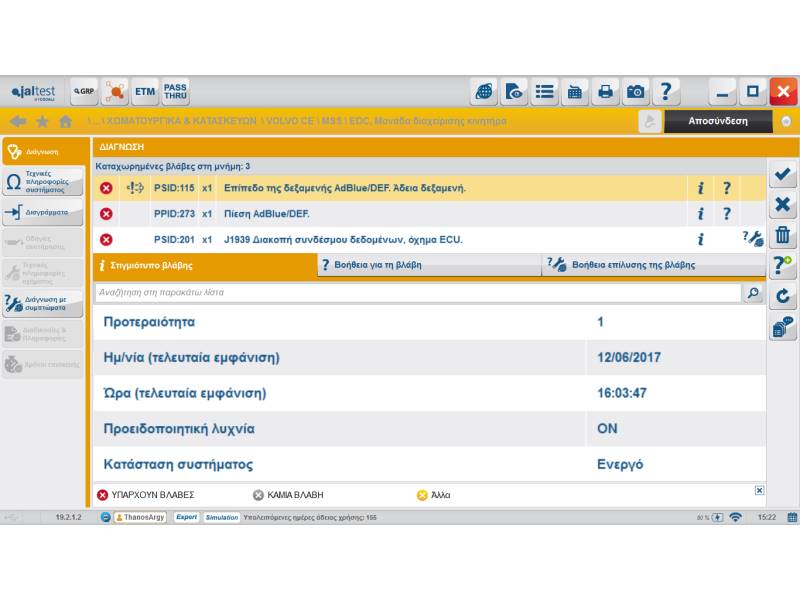
Task: Click help question mark for PPID:273
Action: click(727, 214)
